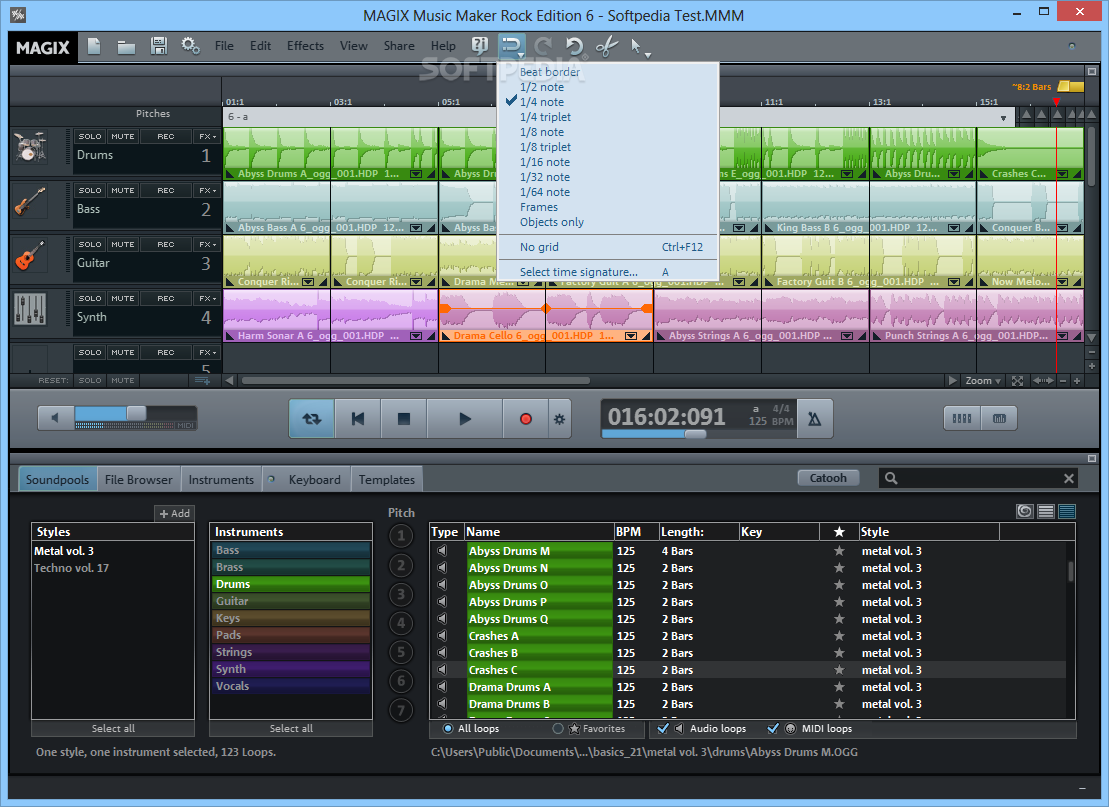Mute the Bass track

(x=122, y=190)
